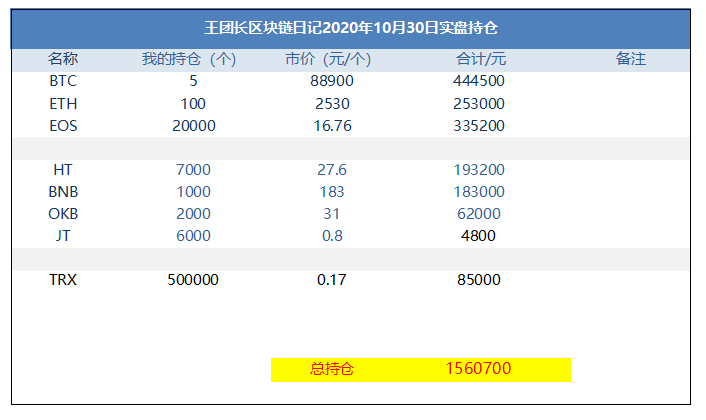Click the BTC name cell
Image resolution: width=706 pixels, height=420 pixels.
63,81
